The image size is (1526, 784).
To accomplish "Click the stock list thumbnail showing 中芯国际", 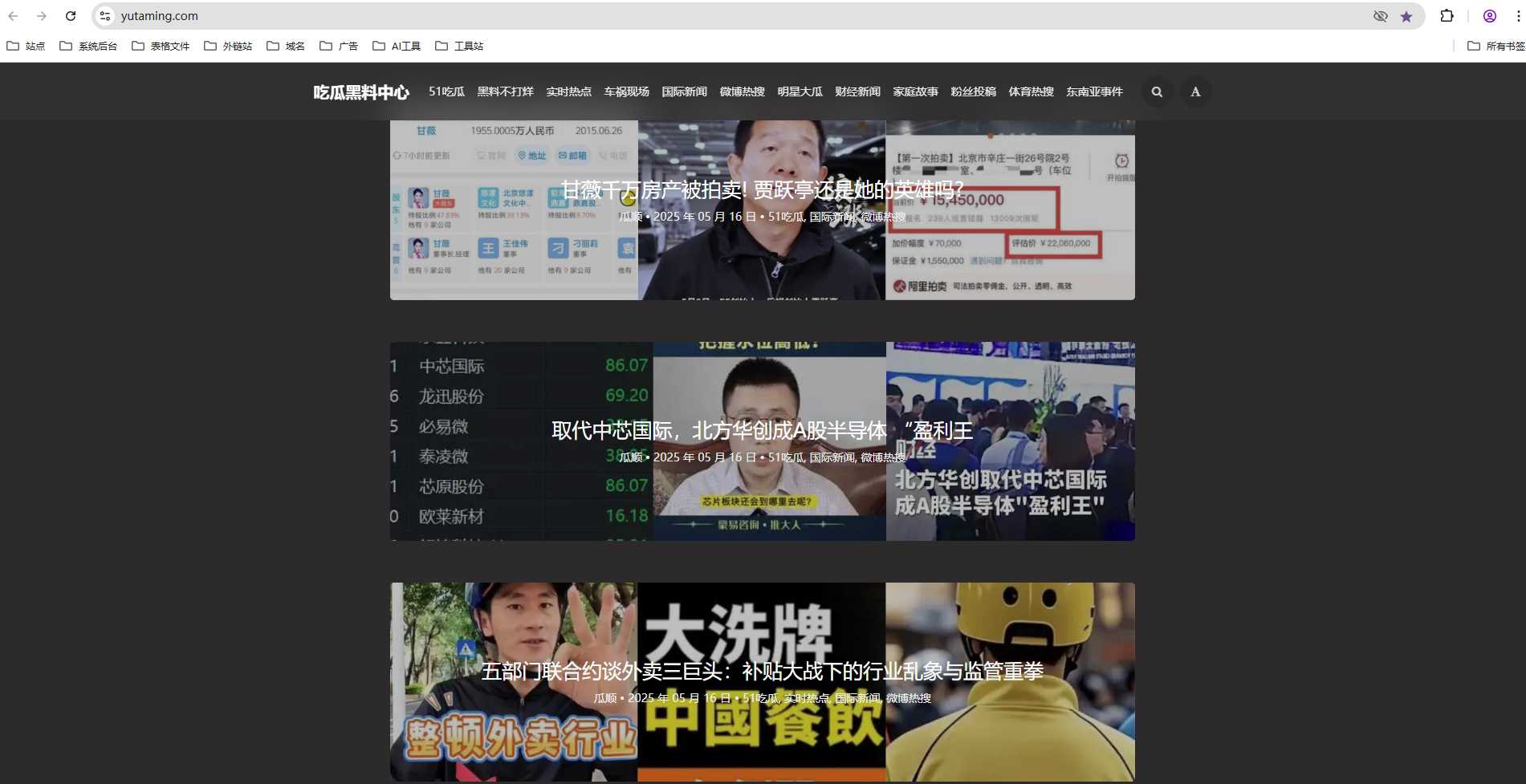I will tap(521, 441).
